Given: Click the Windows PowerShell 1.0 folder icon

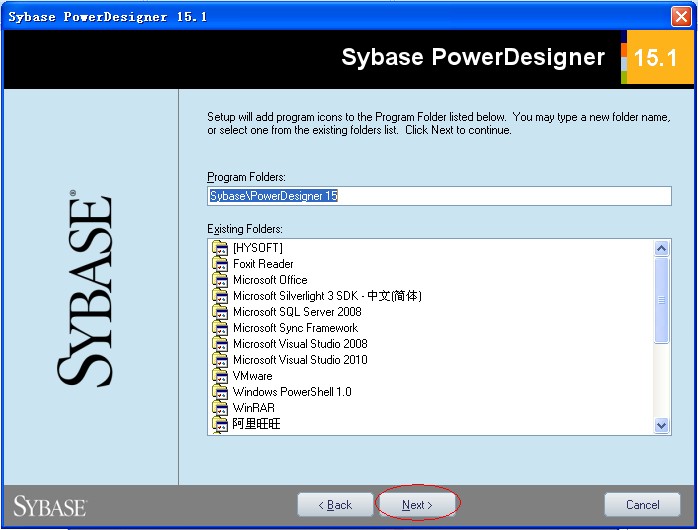Looking at the screenshot, I should click(x=221, y=392).
